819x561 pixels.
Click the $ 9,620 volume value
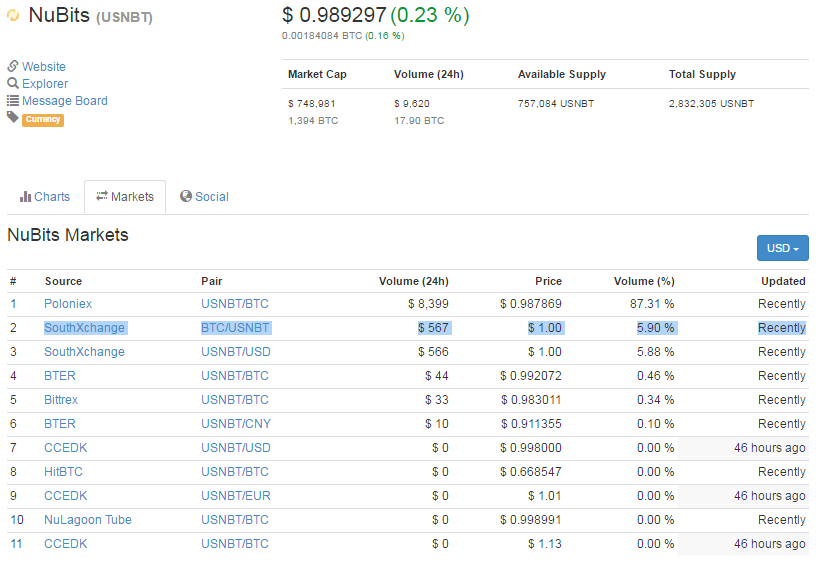412,103
